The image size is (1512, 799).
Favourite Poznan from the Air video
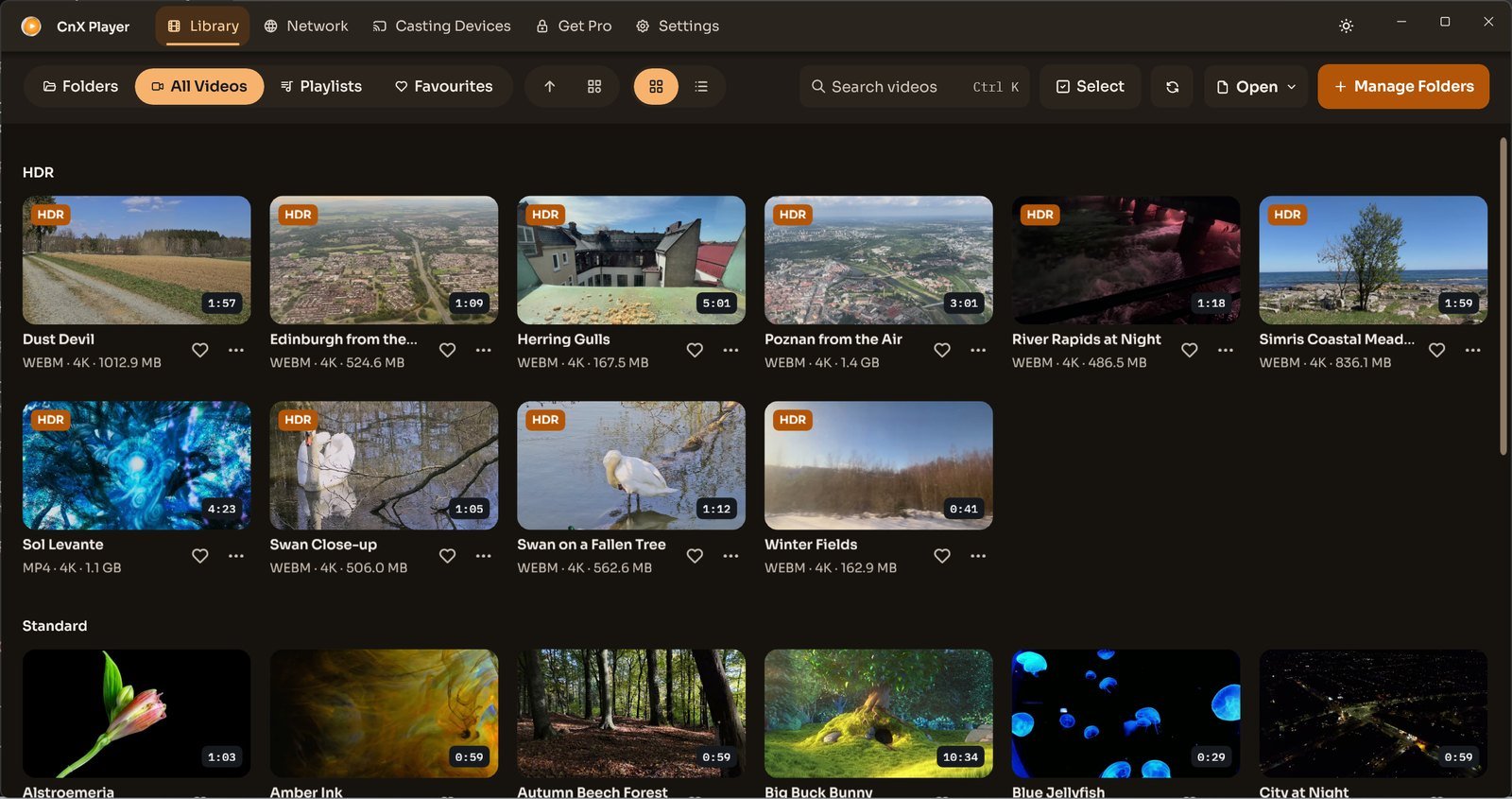point(942,350)
